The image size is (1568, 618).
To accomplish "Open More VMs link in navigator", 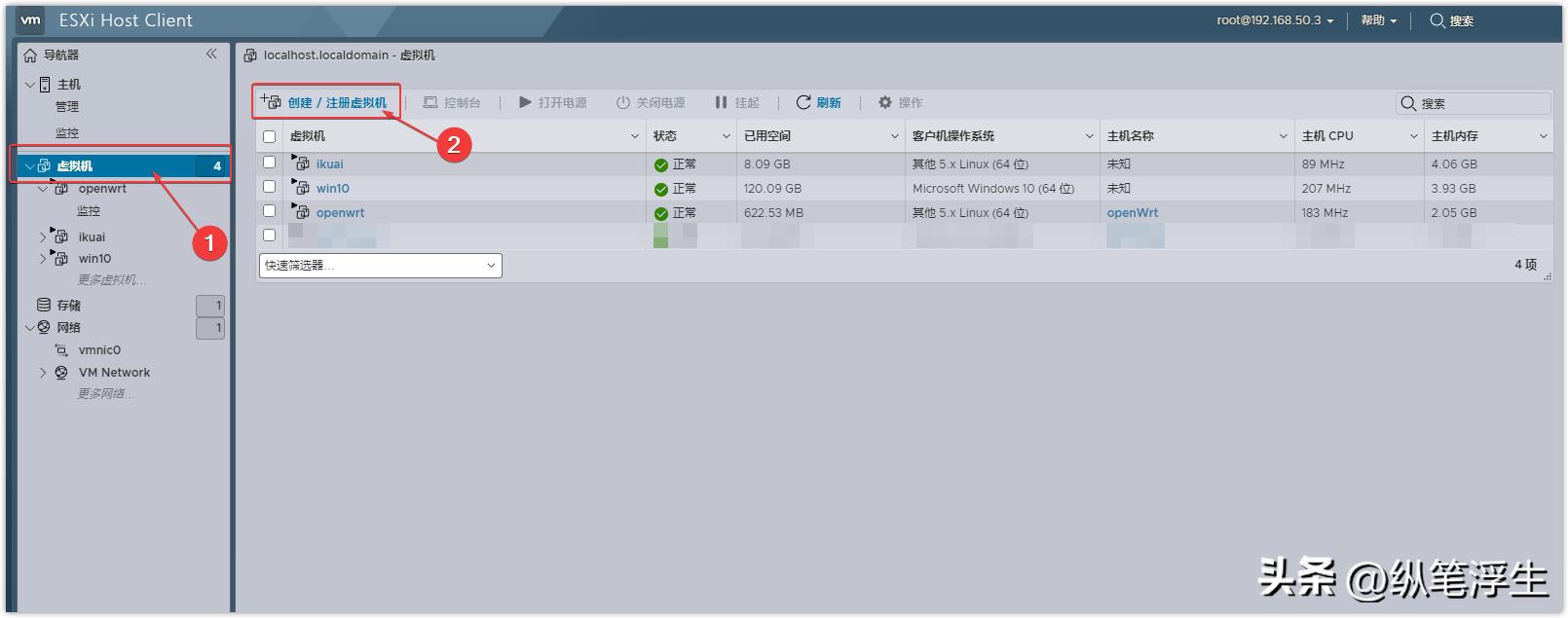I will tap(112, 280).
